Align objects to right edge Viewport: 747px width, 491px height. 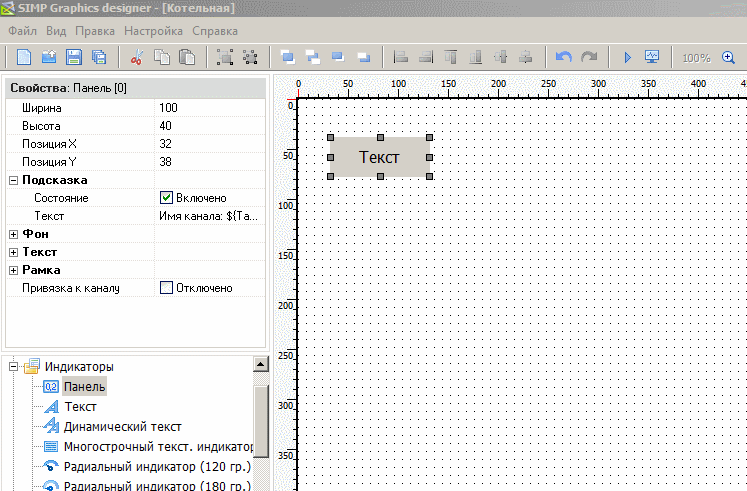click(x=426, y=57)
